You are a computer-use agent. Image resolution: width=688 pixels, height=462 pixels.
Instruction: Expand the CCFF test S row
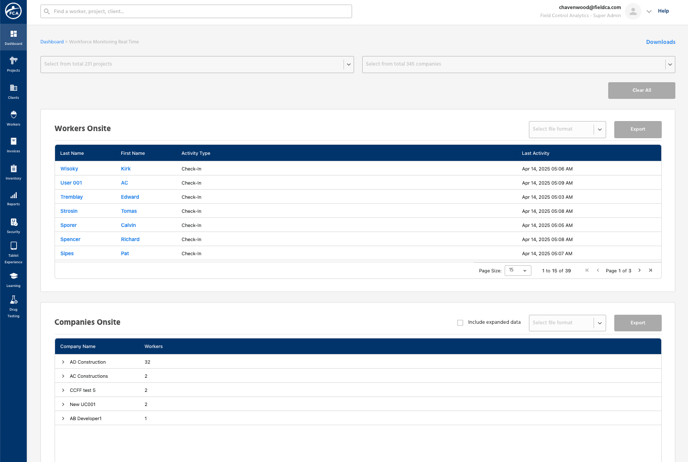[63, 390]
